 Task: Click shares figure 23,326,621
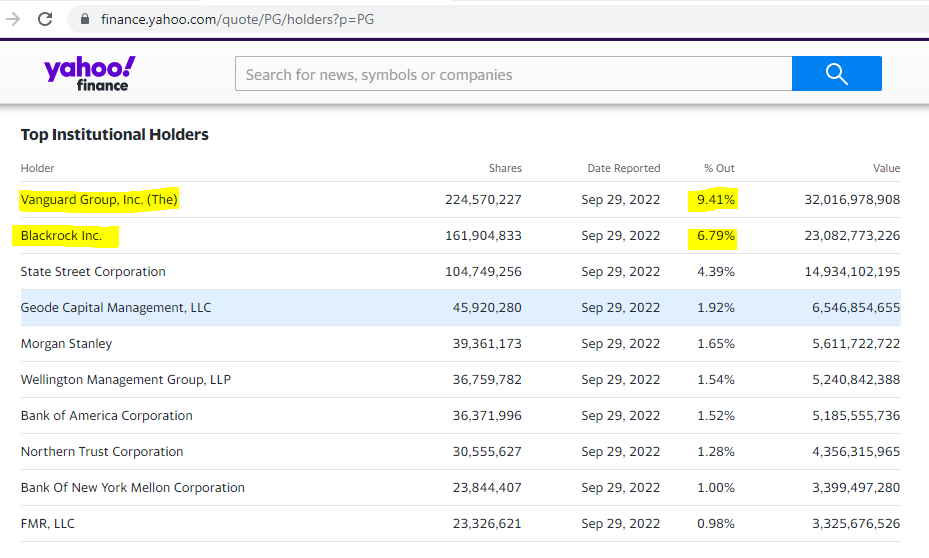pyautogui.click(x=487, y=524)
